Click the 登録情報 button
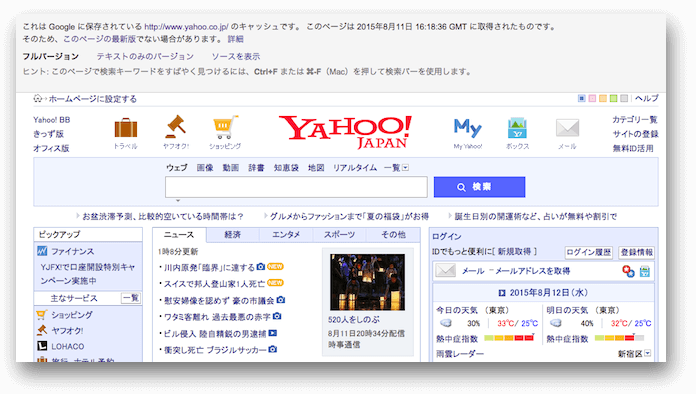 click(x=637, y=252)
